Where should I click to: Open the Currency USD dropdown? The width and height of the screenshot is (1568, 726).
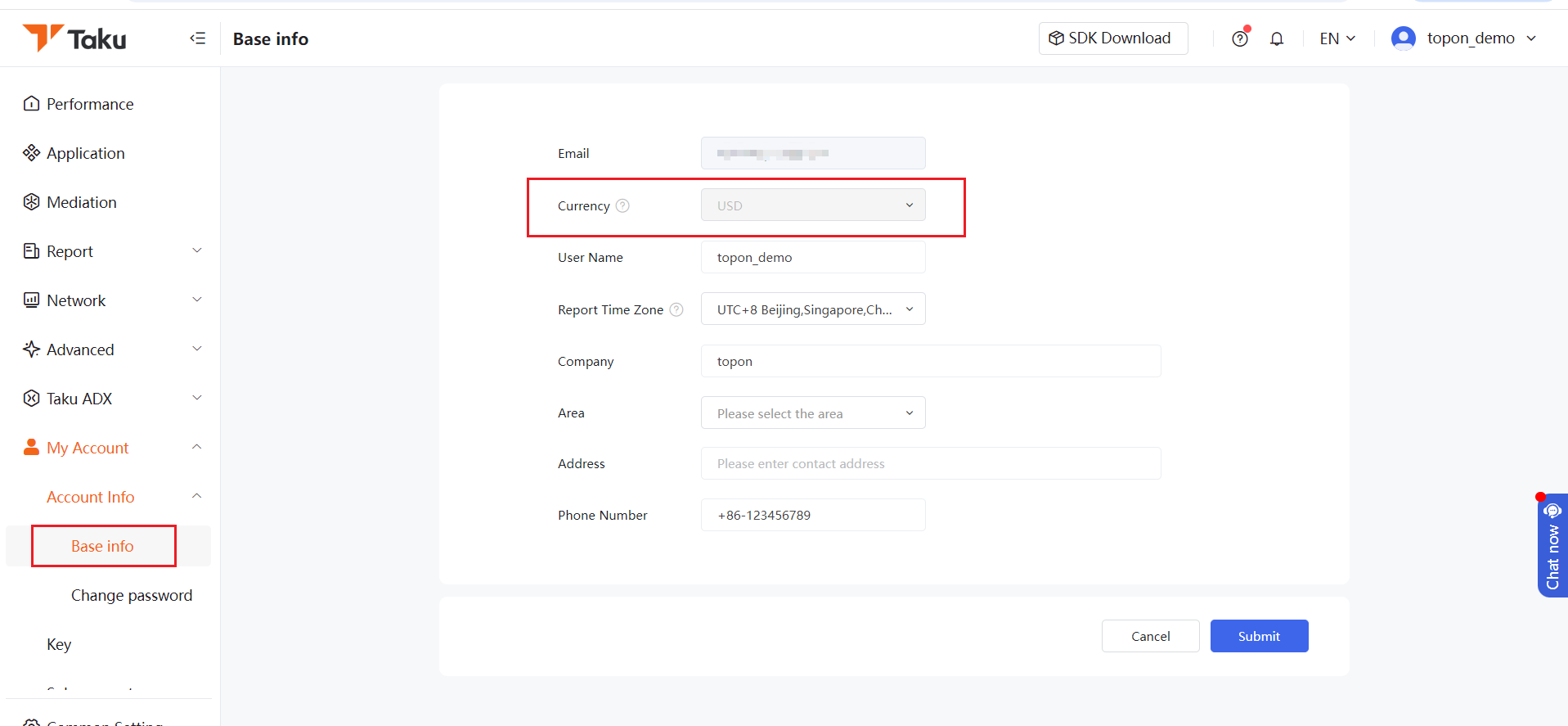point(813,205)
